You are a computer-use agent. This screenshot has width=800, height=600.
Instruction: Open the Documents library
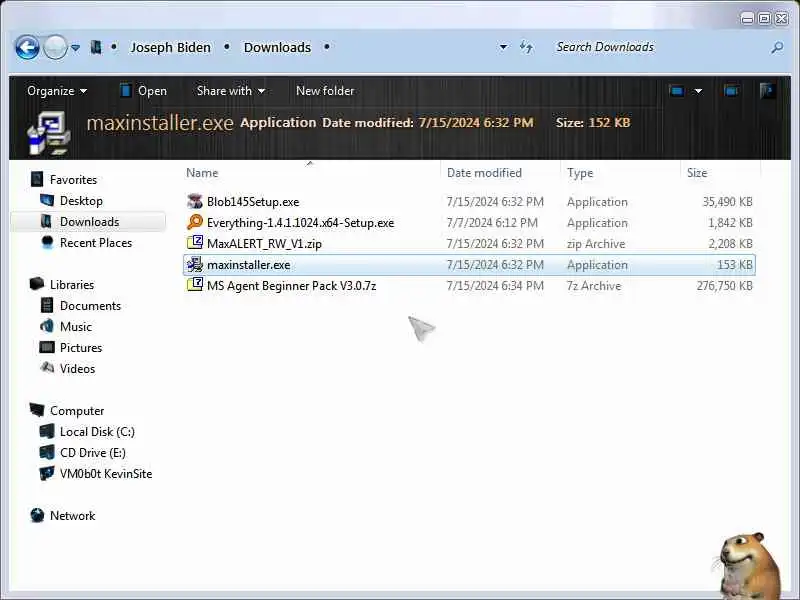(90, 306)
